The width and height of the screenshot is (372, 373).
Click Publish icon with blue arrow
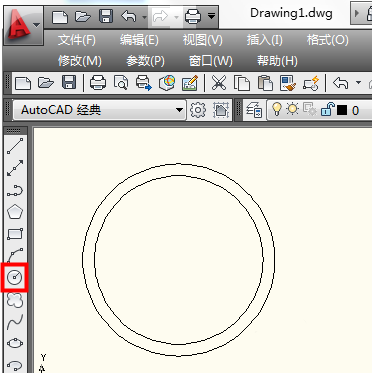[x=144, y=83]
